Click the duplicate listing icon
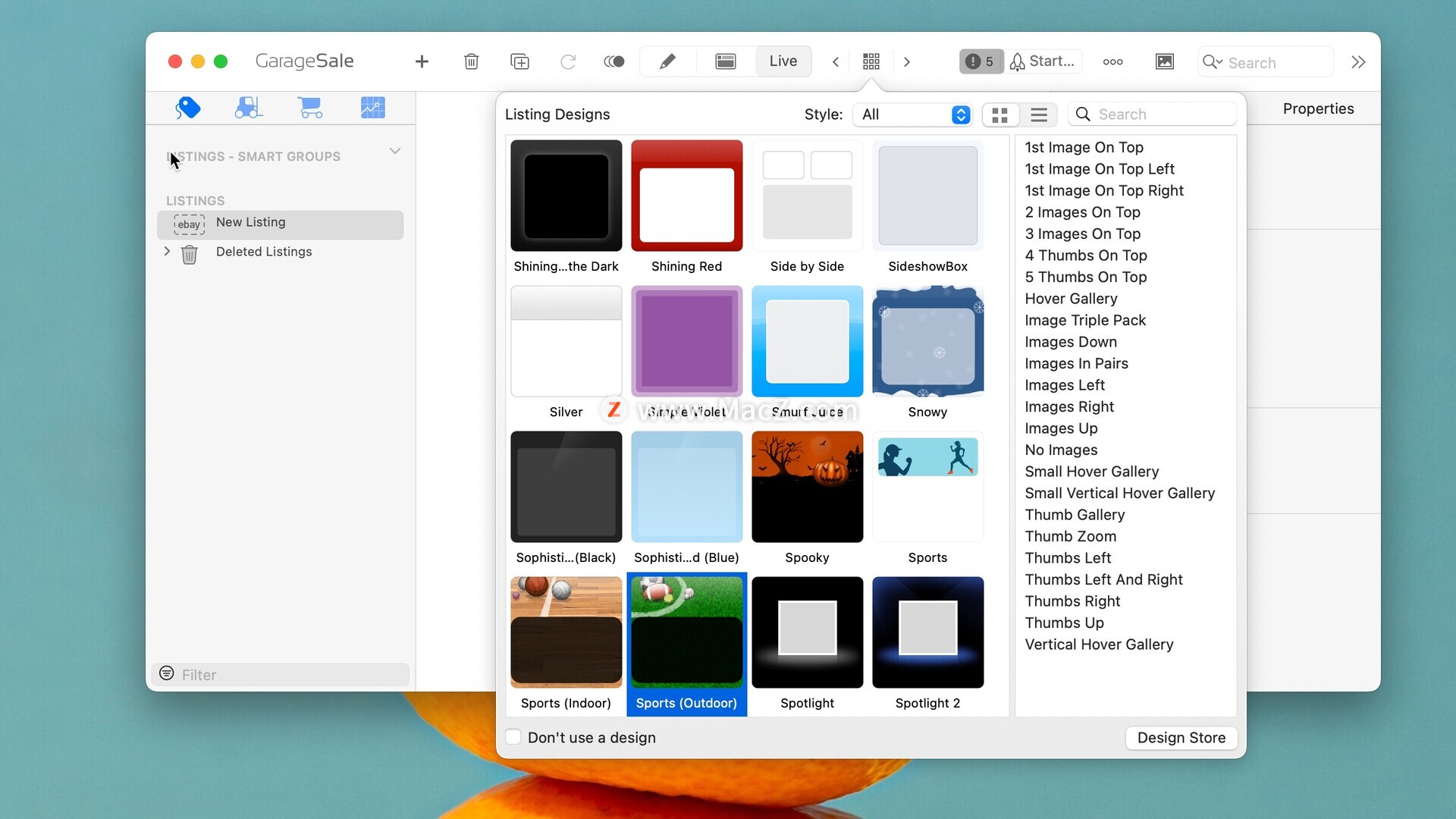This screenshot has height=819, width=1456. [519, 61]
